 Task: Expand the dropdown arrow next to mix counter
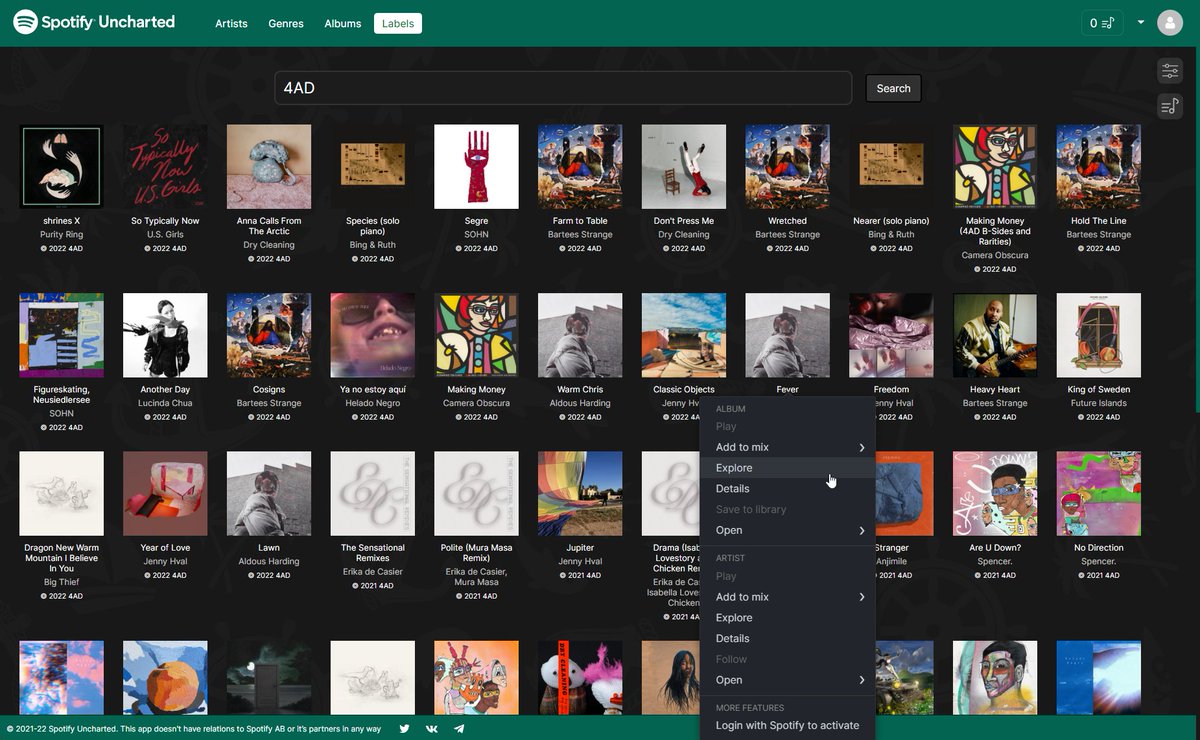pos(1141,22)
